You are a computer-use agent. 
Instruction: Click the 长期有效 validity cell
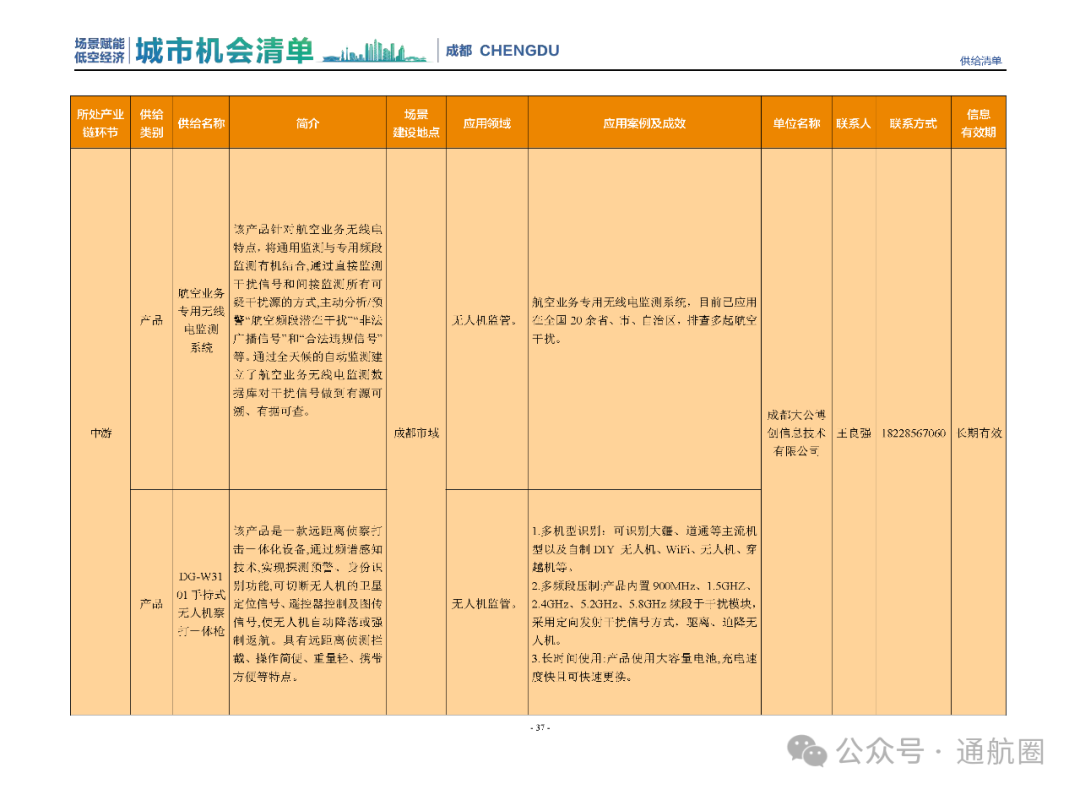(979, 433)
